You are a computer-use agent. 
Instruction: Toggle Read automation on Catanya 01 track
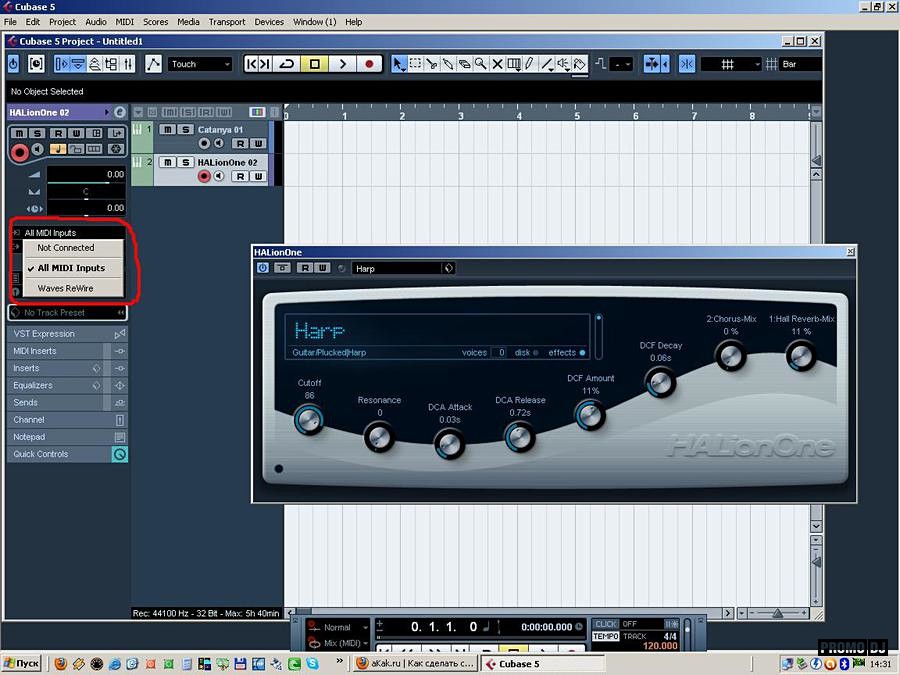click(240, 143)
